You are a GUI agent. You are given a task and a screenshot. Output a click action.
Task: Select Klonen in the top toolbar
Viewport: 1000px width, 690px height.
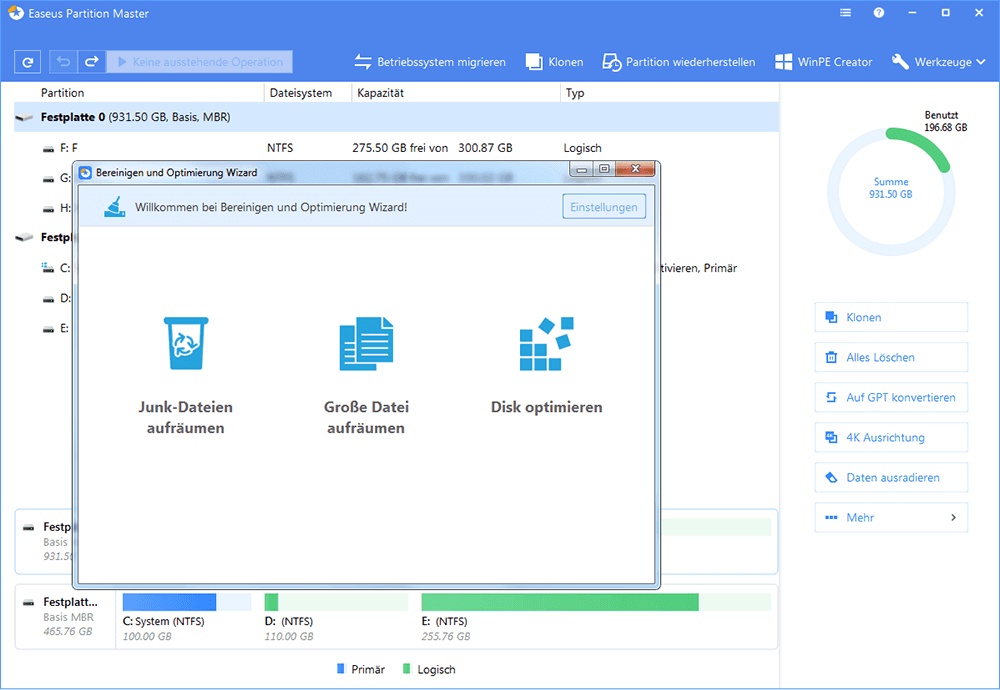(554, 61)
